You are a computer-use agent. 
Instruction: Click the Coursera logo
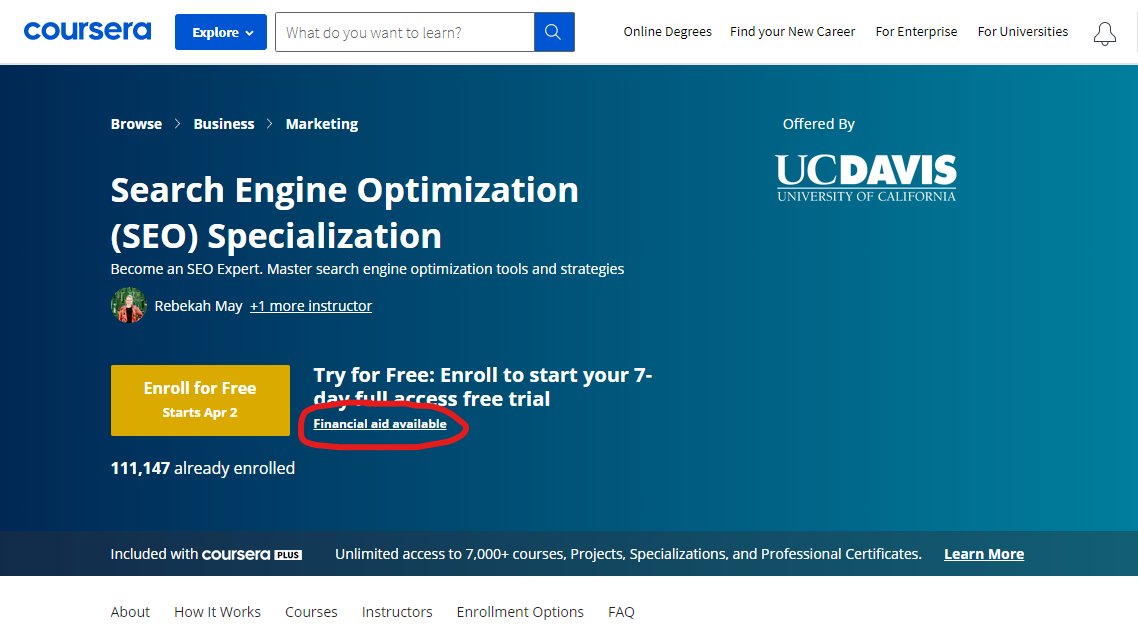click(87, 31)
